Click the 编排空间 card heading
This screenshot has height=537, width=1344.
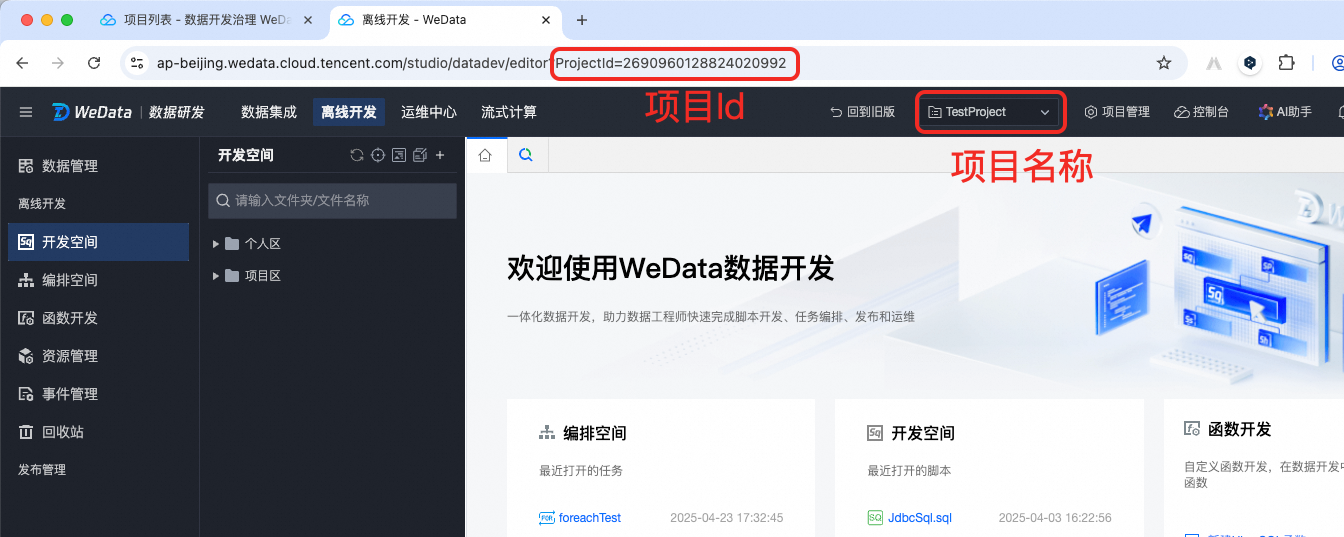click(x=595, y=433)
